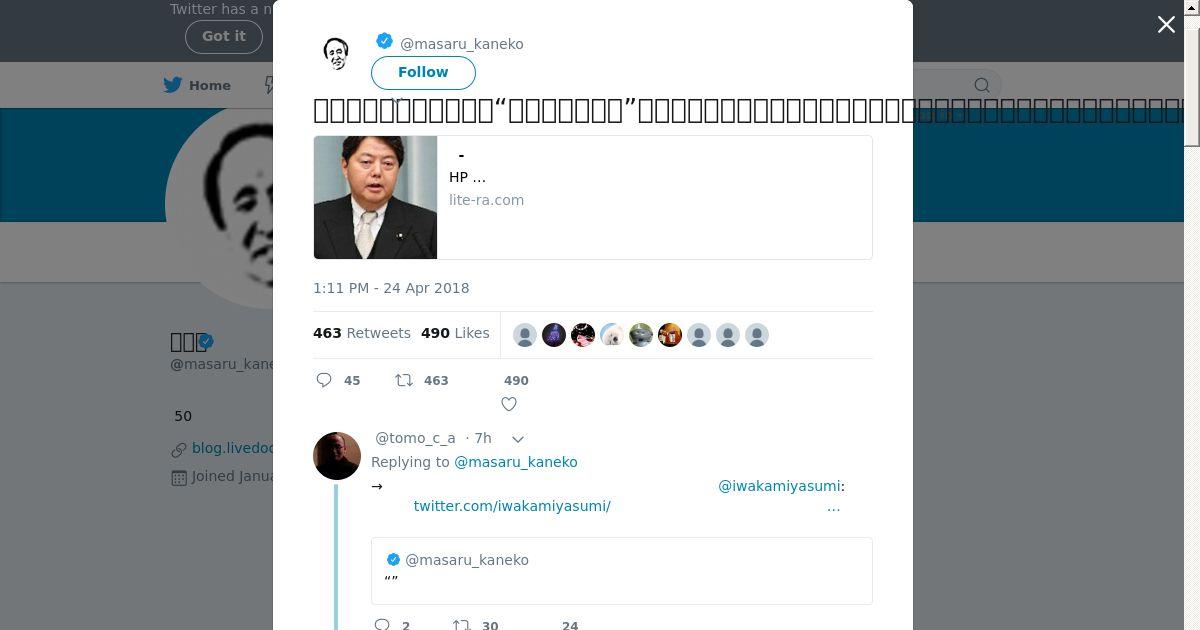Dismiss the notice with Got it

(223, 36)
